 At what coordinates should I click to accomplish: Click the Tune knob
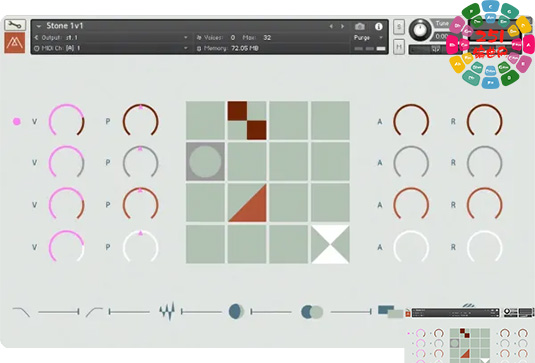420,29
